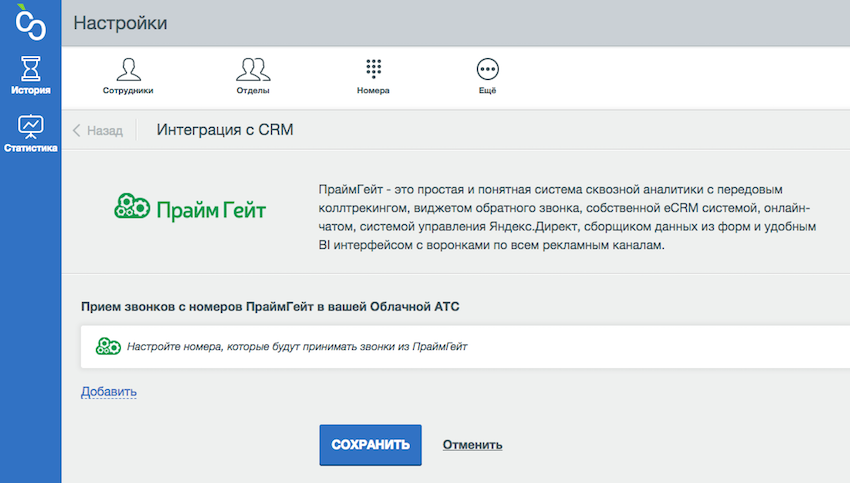Go back using the Назад chevron
The height and width of the screenshot is (483, 850).
pos(76,131)
